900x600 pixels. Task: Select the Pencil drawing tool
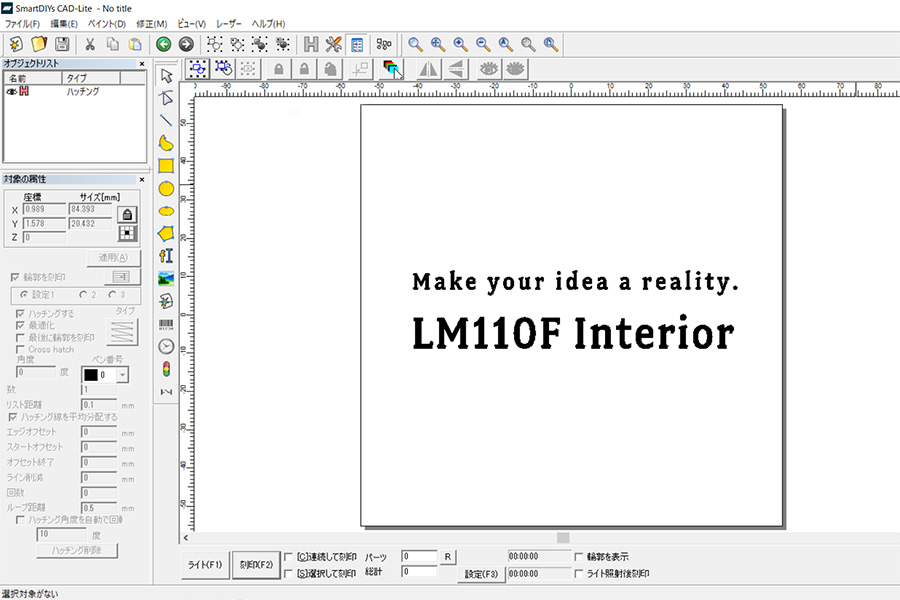pyautogui.click(x=166, y=143)
